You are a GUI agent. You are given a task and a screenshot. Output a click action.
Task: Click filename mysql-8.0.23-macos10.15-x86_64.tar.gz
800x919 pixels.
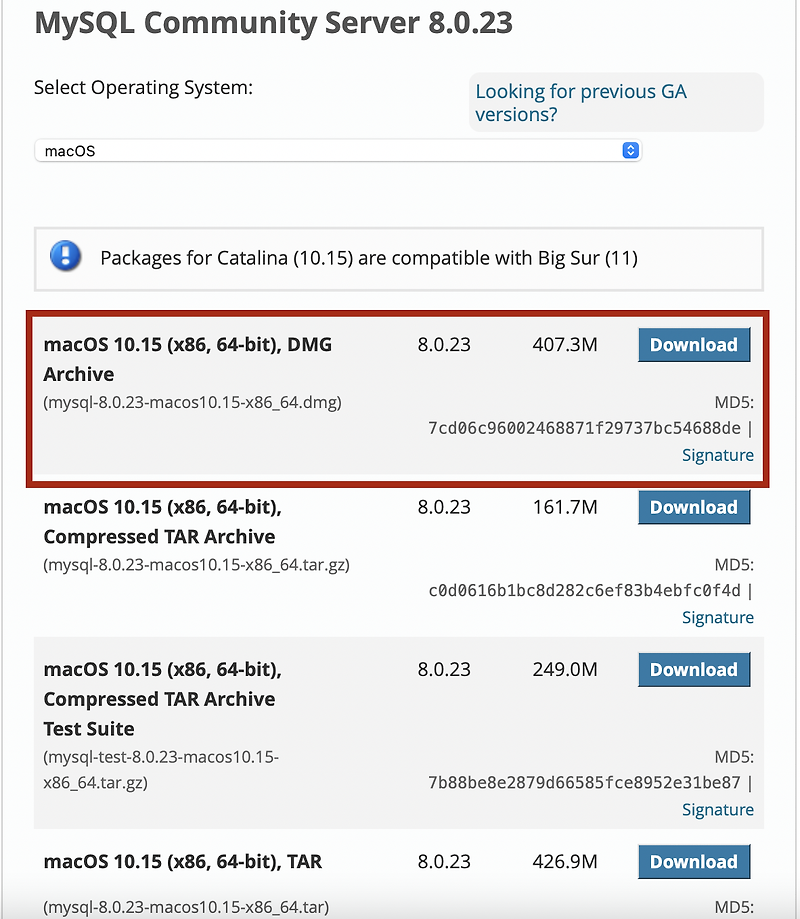pos(196,565)
